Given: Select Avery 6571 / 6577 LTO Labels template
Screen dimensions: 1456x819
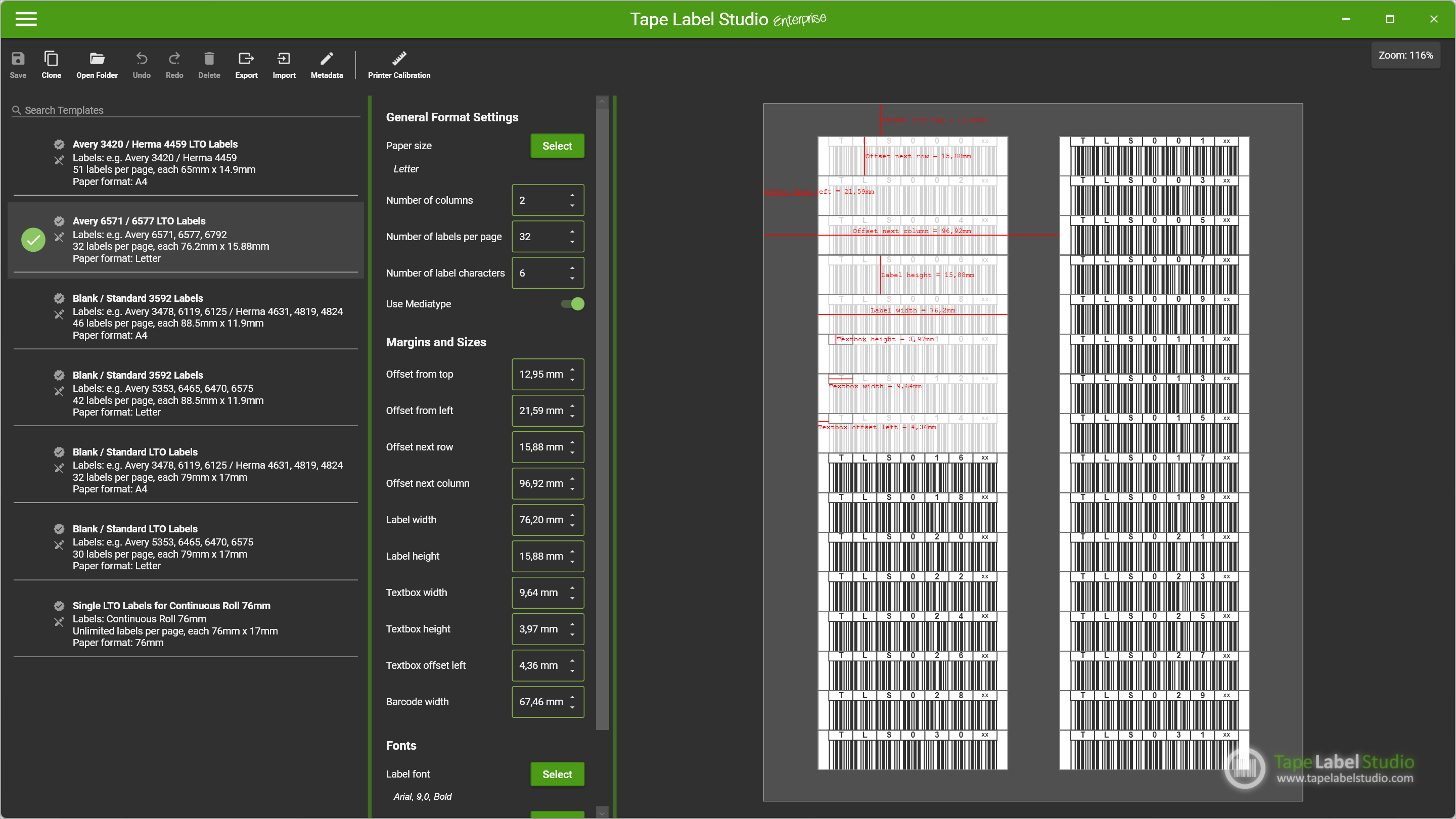Looking at the screenshot, I should [x=186, y=240].
